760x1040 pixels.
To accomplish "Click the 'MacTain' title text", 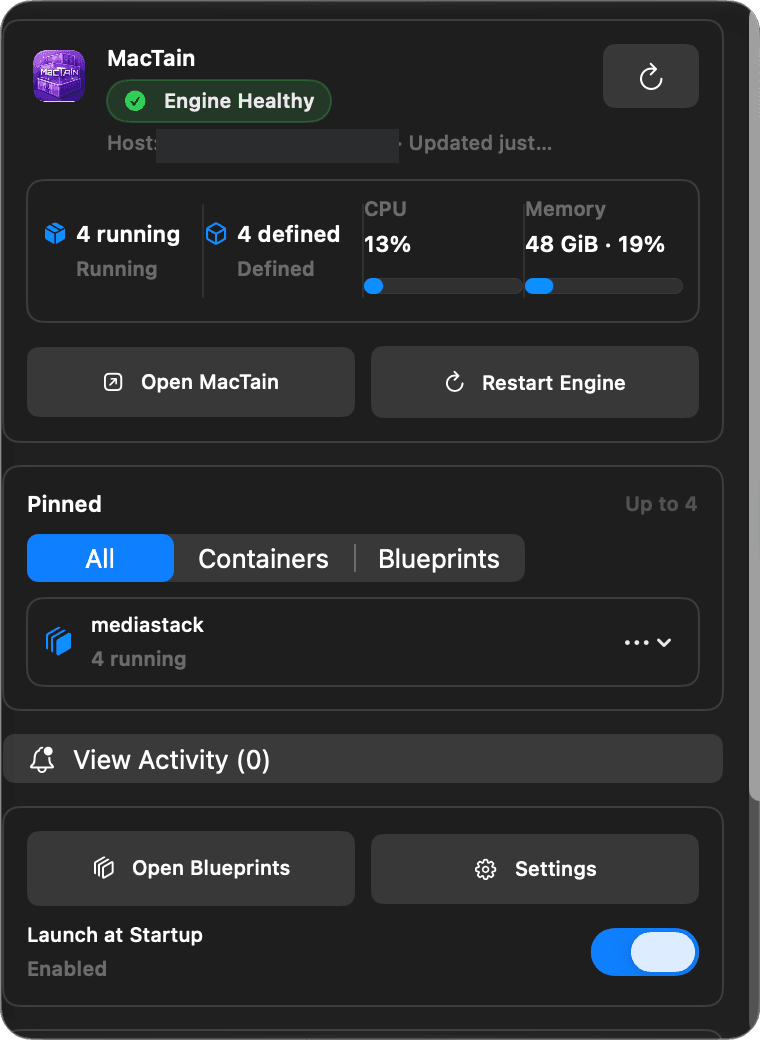I will (x=151, y=58).
